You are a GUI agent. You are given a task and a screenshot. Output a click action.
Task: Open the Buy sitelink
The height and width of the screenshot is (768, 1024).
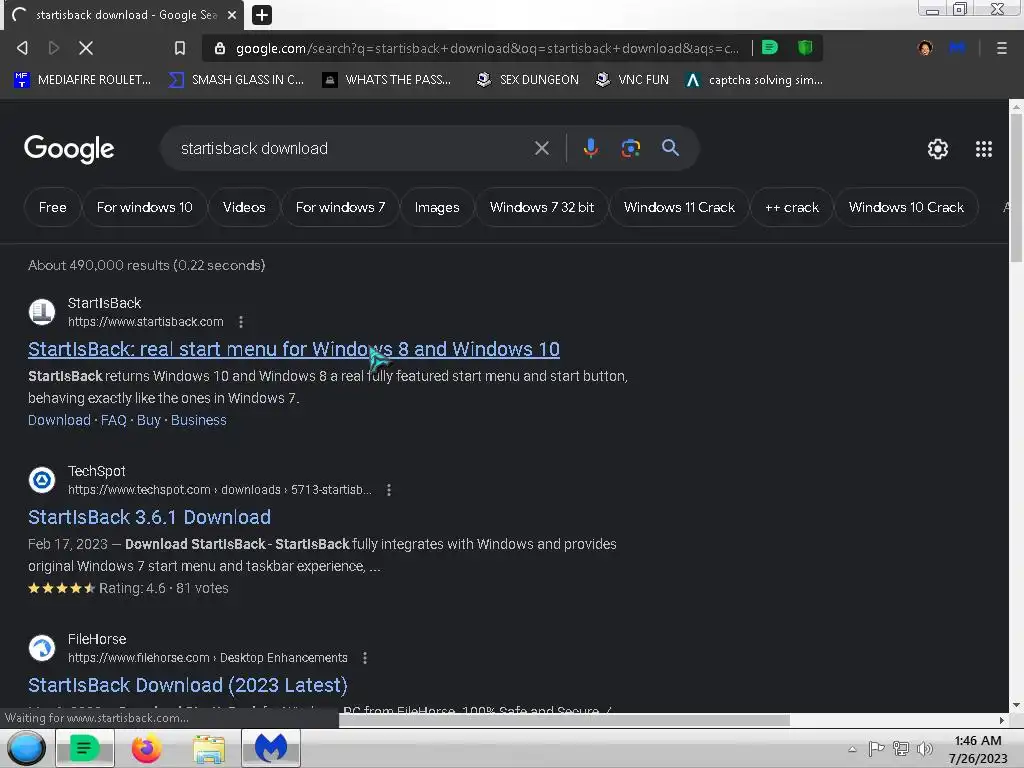(149, 420)
